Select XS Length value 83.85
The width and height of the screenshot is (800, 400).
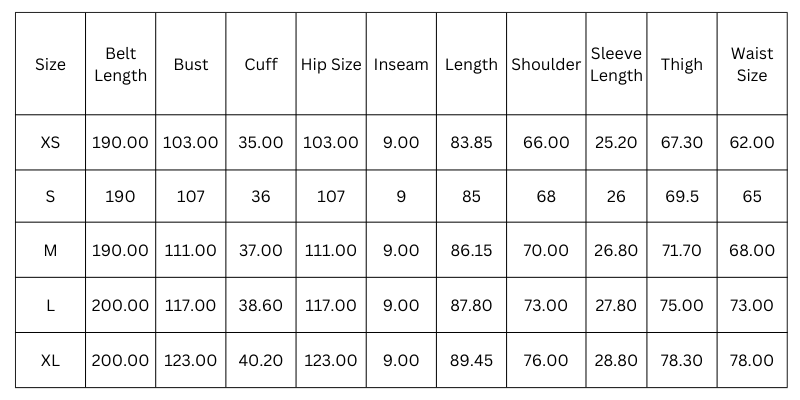(471, 142)
